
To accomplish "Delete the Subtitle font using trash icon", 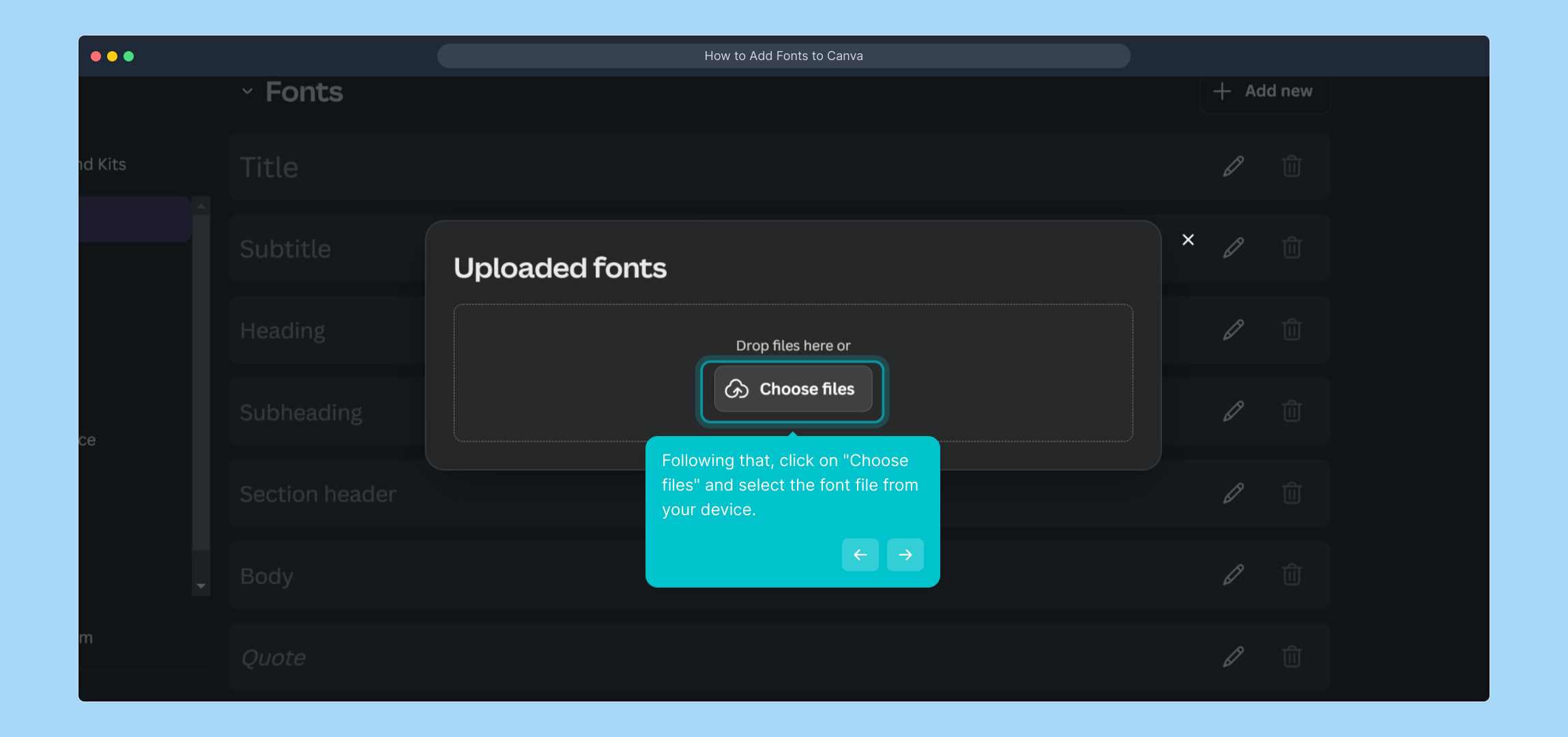I will pos(1293,248).
